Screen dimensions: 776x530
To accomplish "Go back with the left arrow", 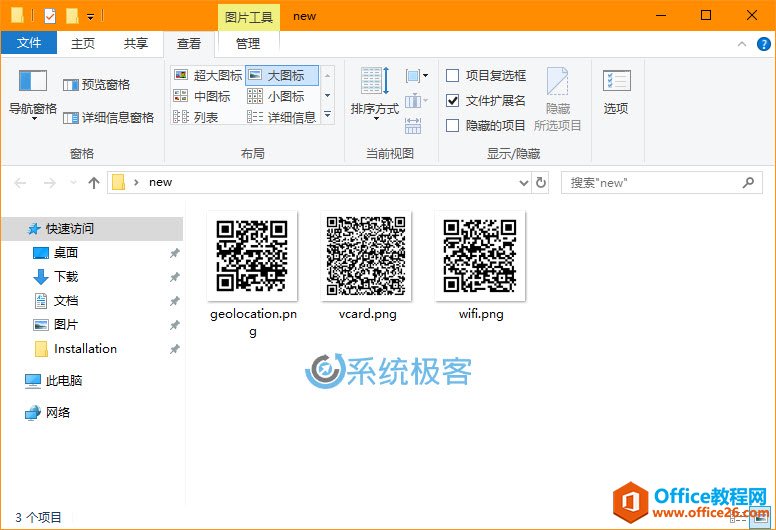I will 20,183.
